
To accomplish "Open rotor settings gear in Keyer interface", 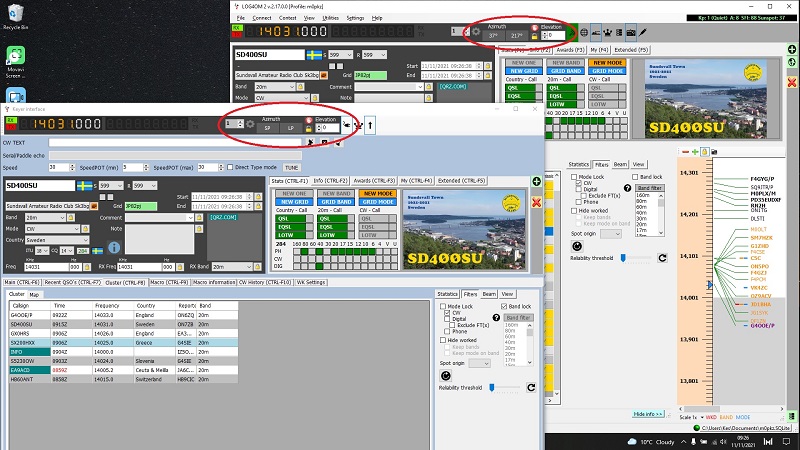I will pyautogui.click(x=250, y=124).
